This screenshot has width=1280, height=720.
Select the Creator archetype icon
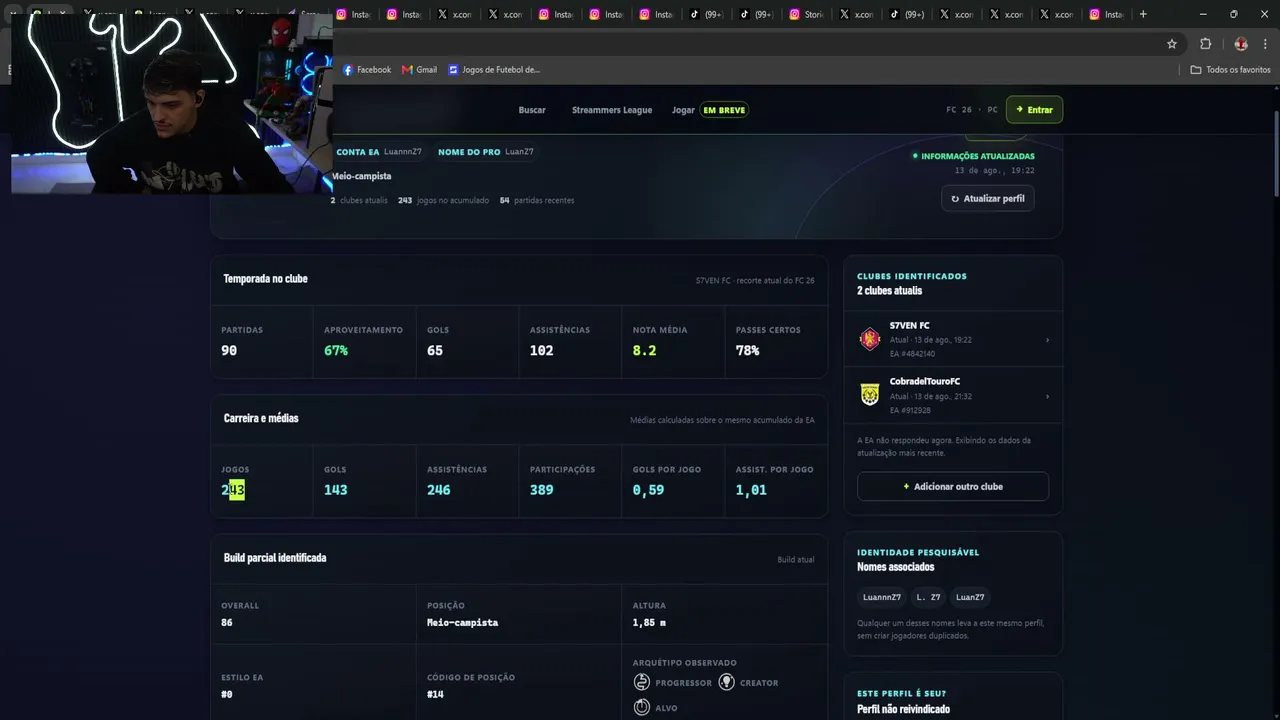click(727, 682)
